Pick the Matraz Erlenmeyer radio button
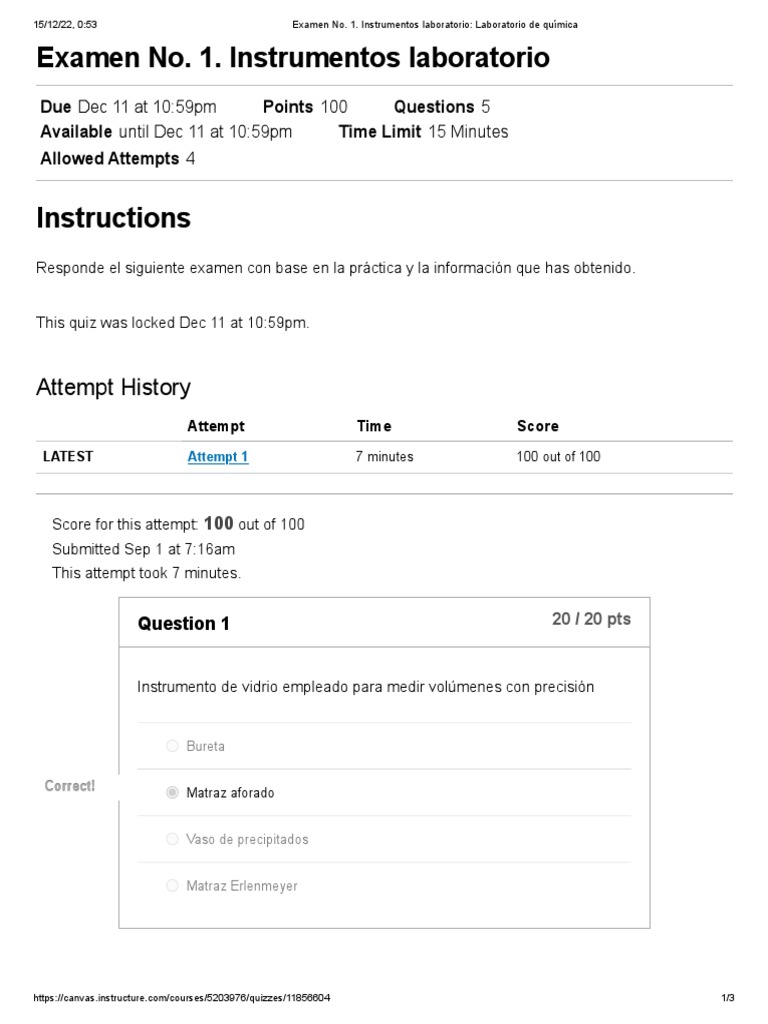This screenshot has width=768, height=1024. (x=172, y=886)
